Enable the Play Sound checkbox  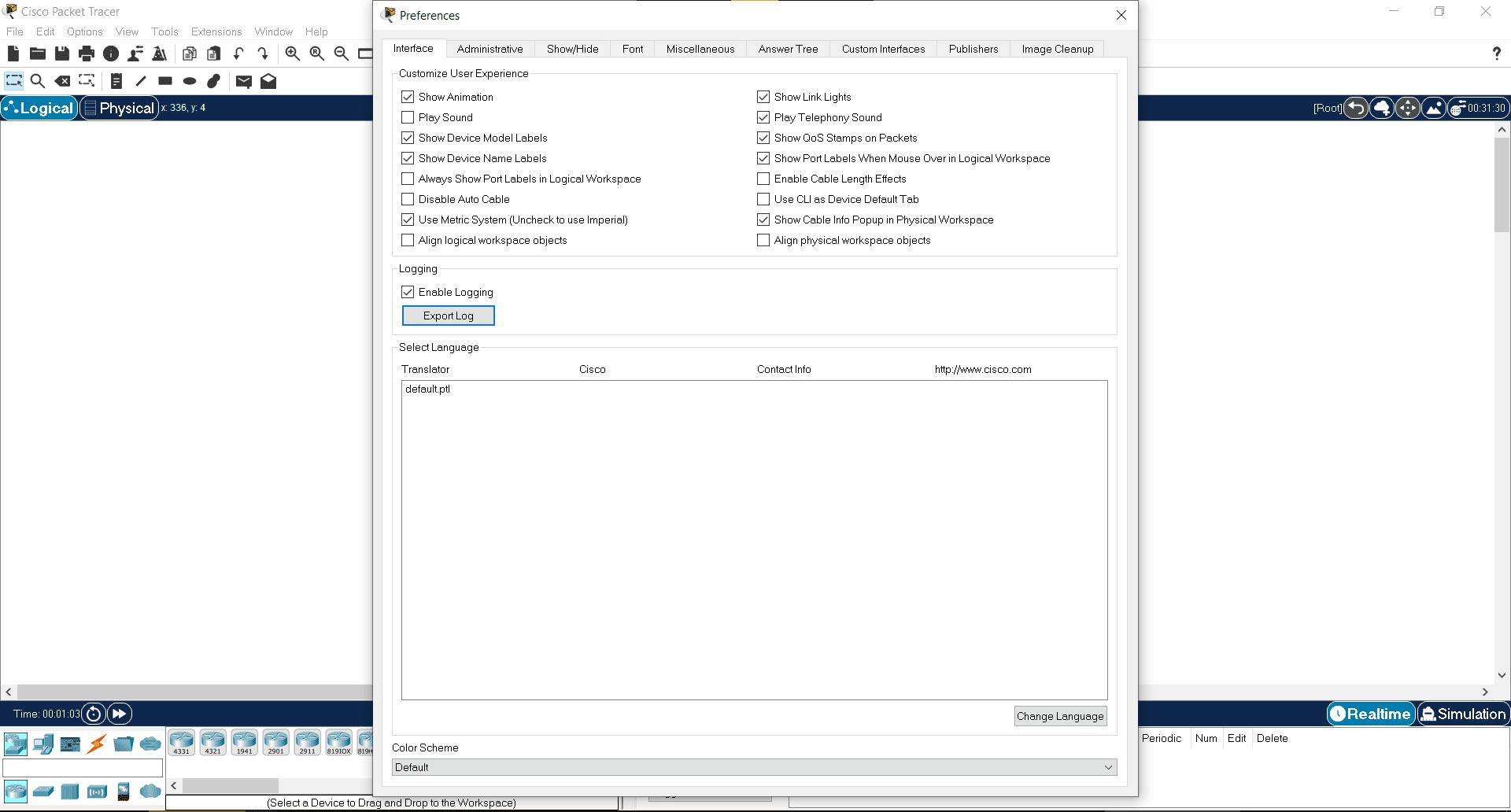pyautogui.click(x=408, y=117)
